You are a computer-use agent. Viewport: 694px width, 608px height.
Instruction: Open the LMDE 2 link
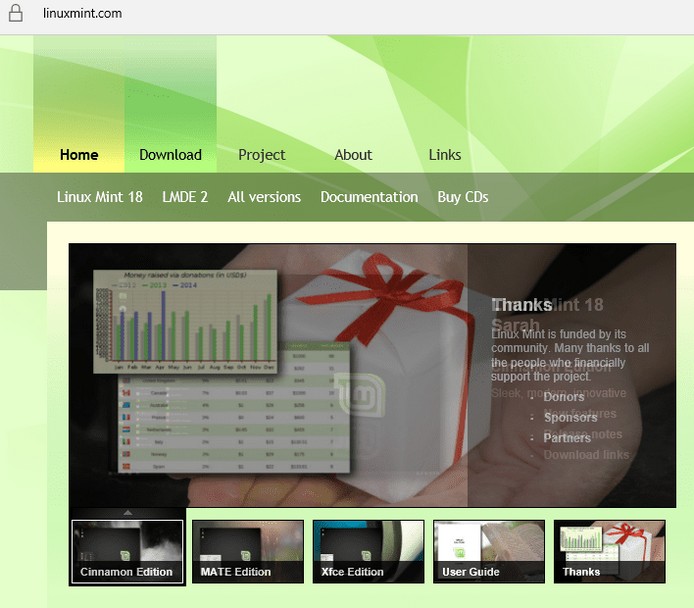185,197
